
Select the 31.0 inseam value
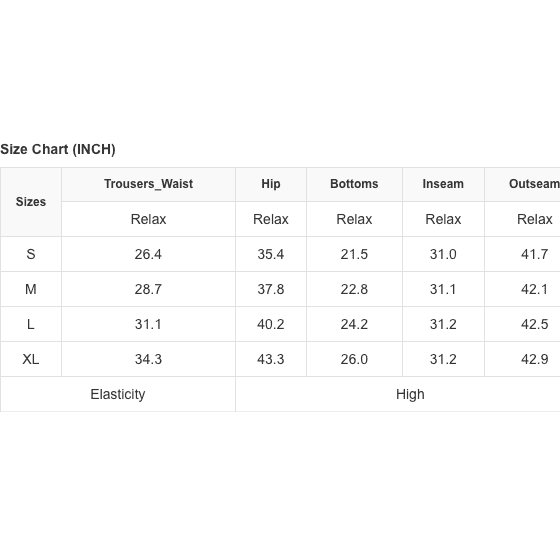point(443,254)
